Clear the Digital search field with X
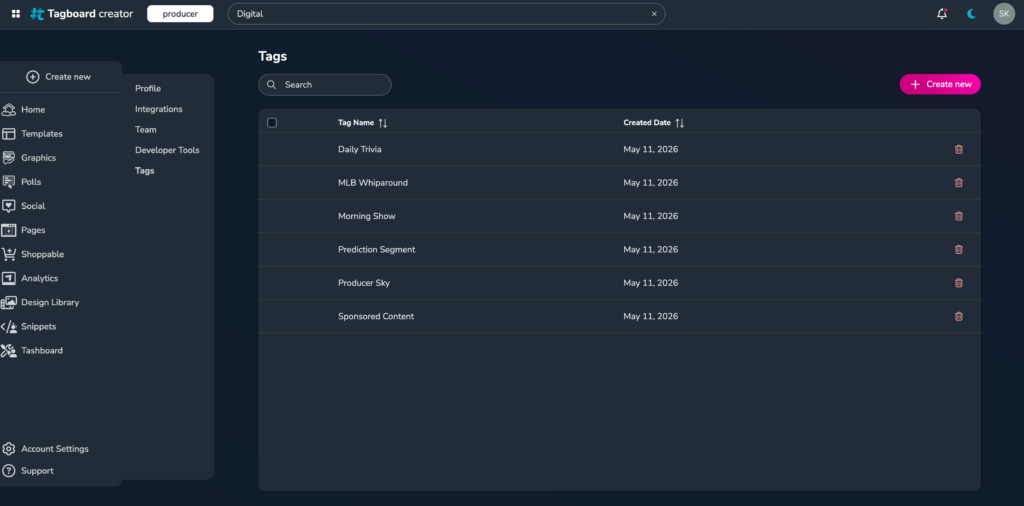Image resolution: width=1024 pixels, height=506 pixels. (x=654, y=14)
